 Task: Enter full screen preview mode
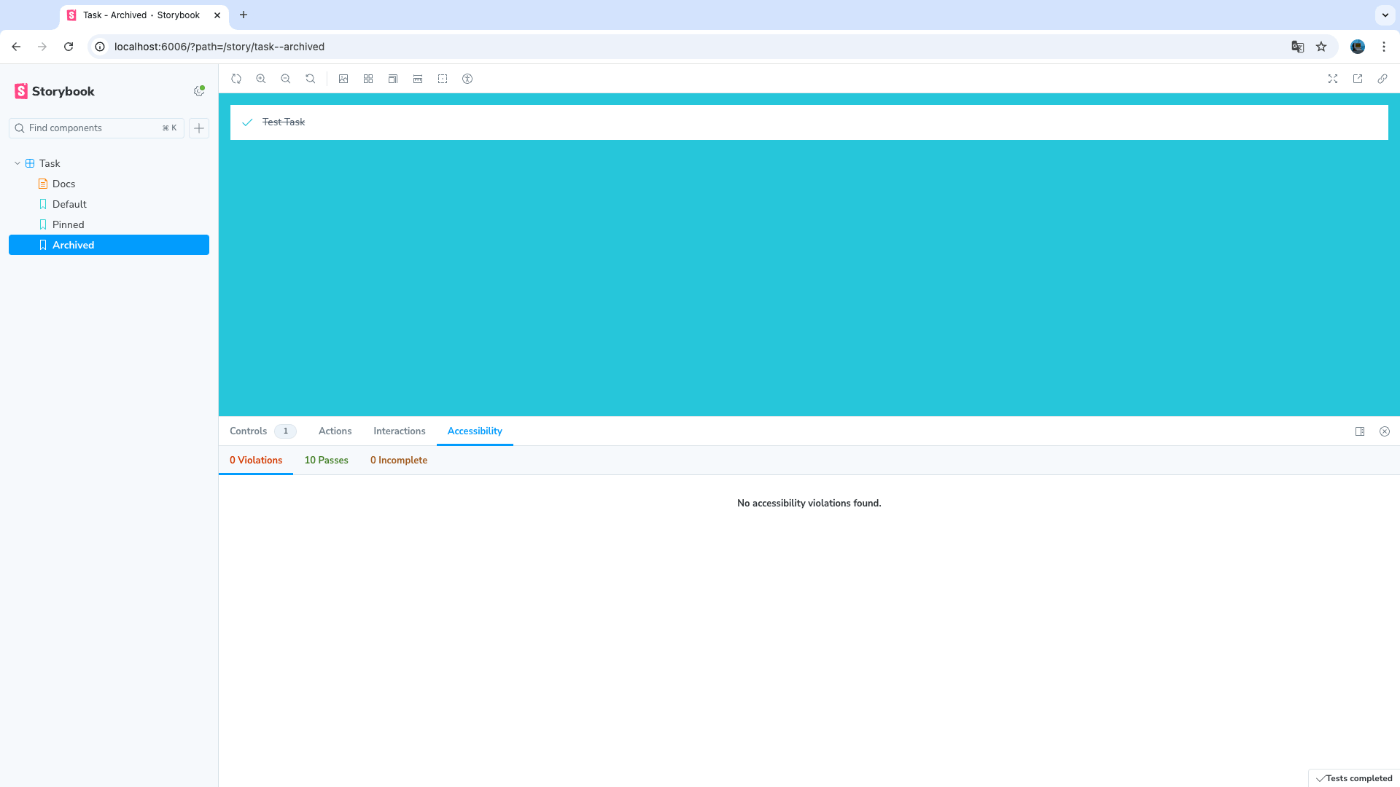[1333, 78]
